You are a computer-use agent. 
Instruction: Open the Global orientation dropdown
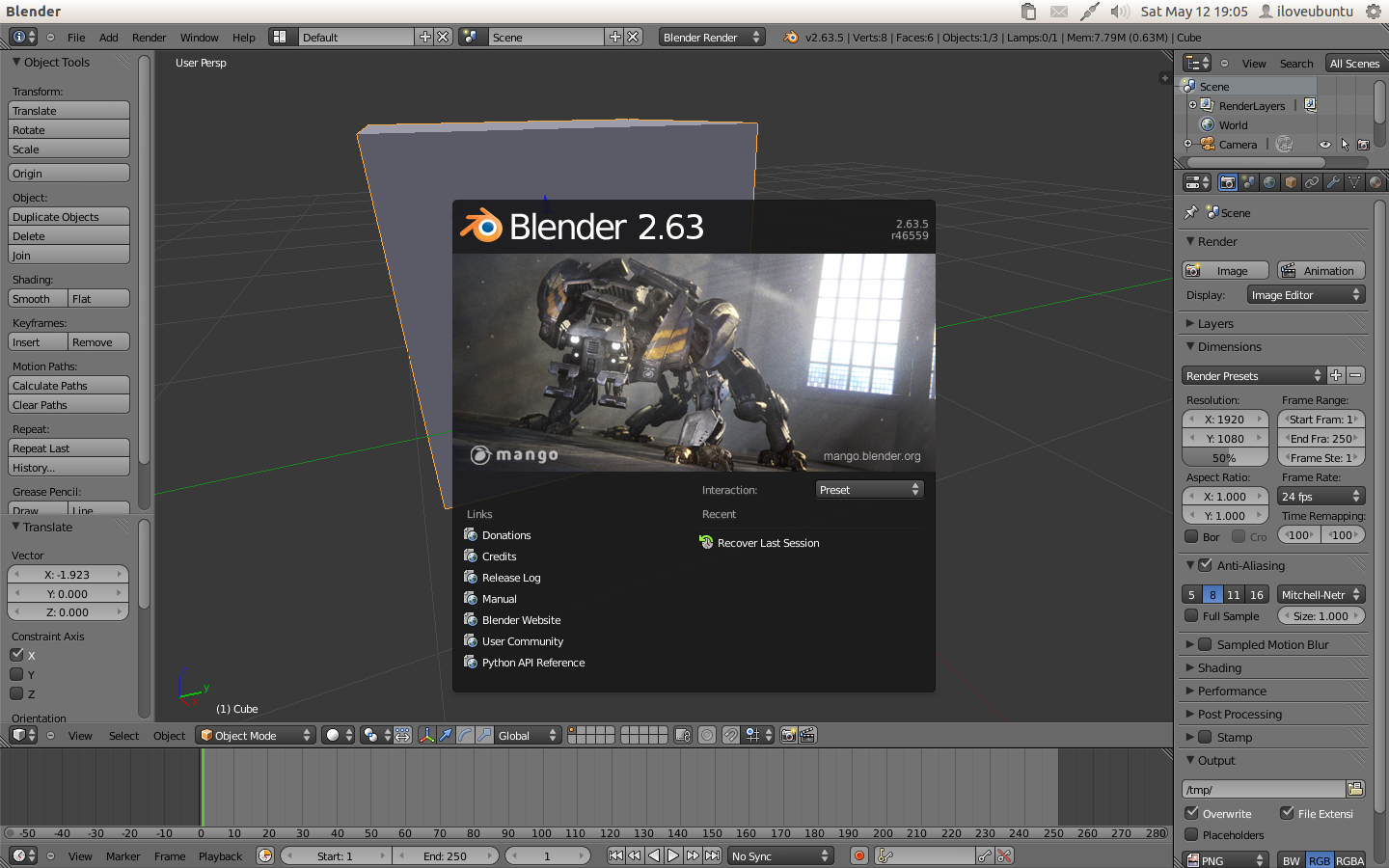(x=528, y=735)
